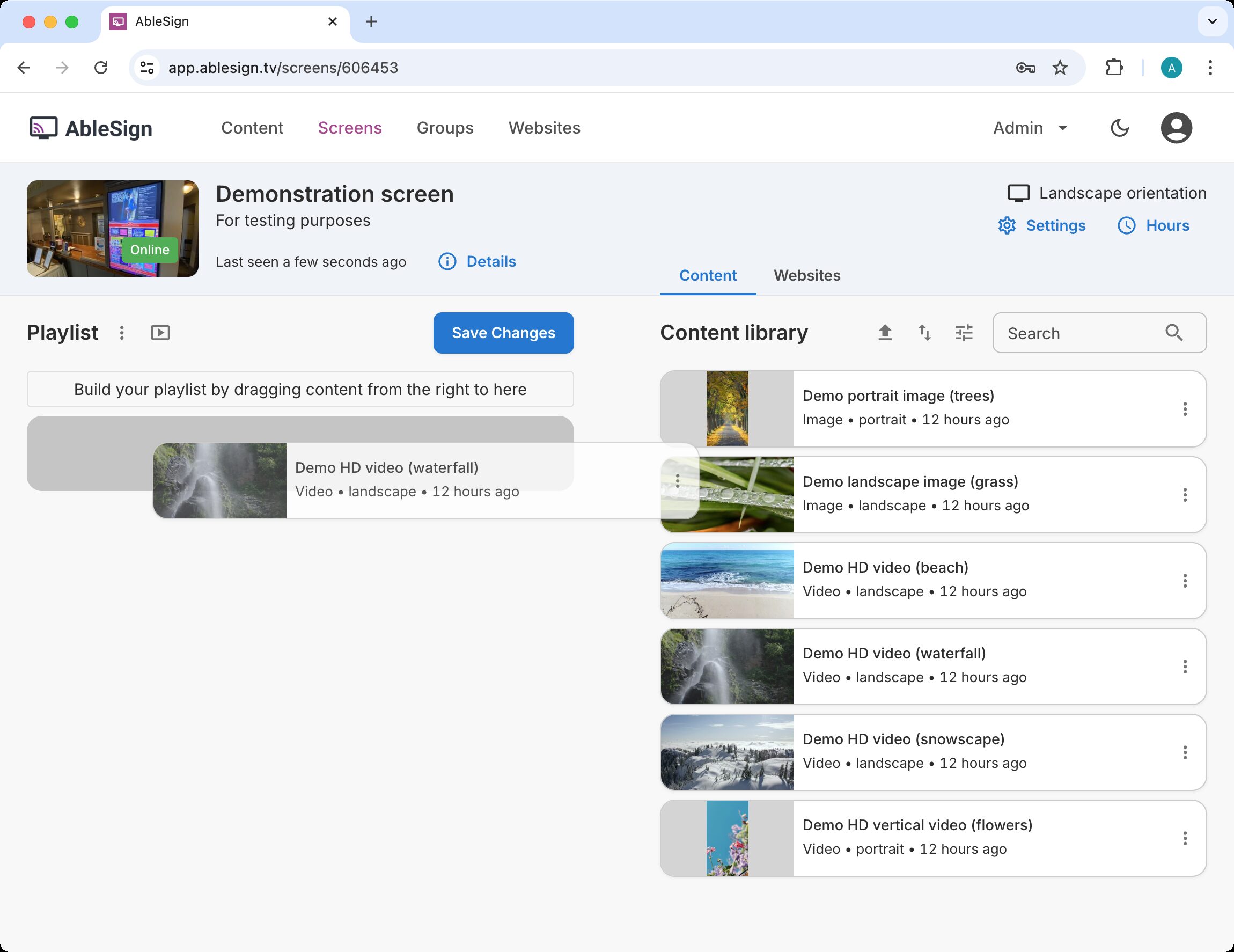Open options for Demo HD video (beach)
The height and width of the screenshot is (952, 1234).
(x=1185, y=581)
